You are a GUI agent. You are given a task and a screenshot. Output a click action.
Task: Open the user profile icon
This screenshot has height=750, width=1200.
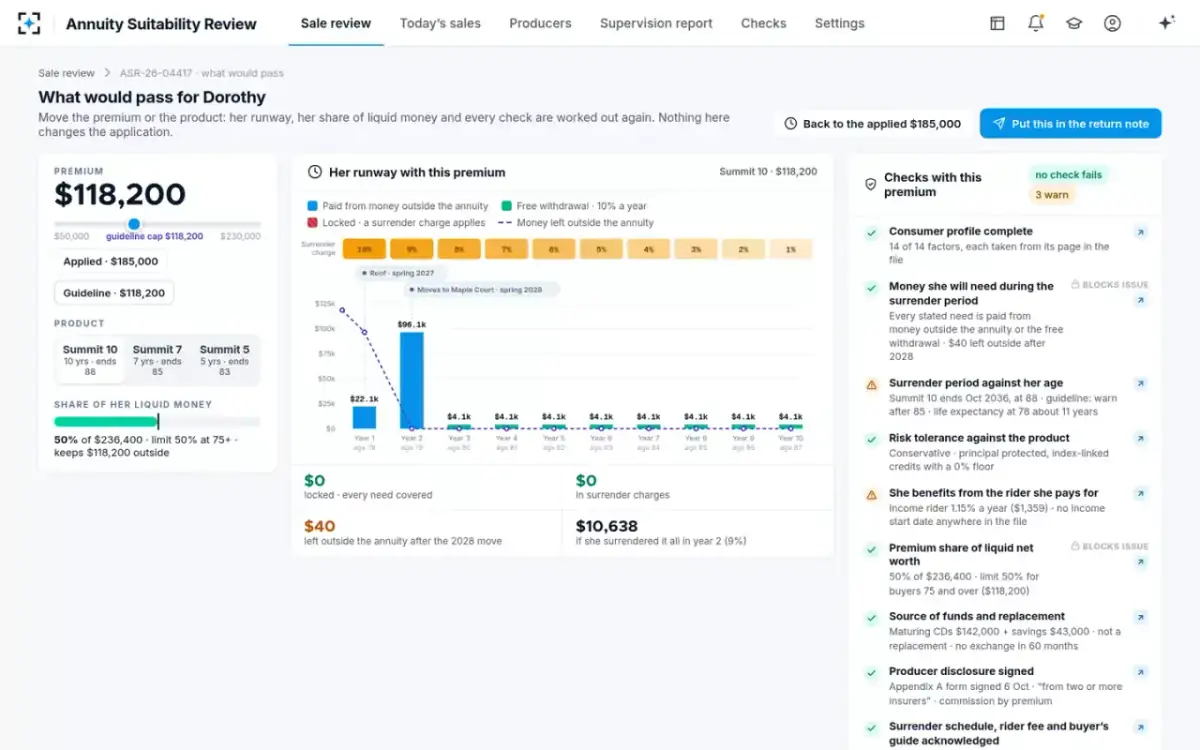pos(1112,23)
